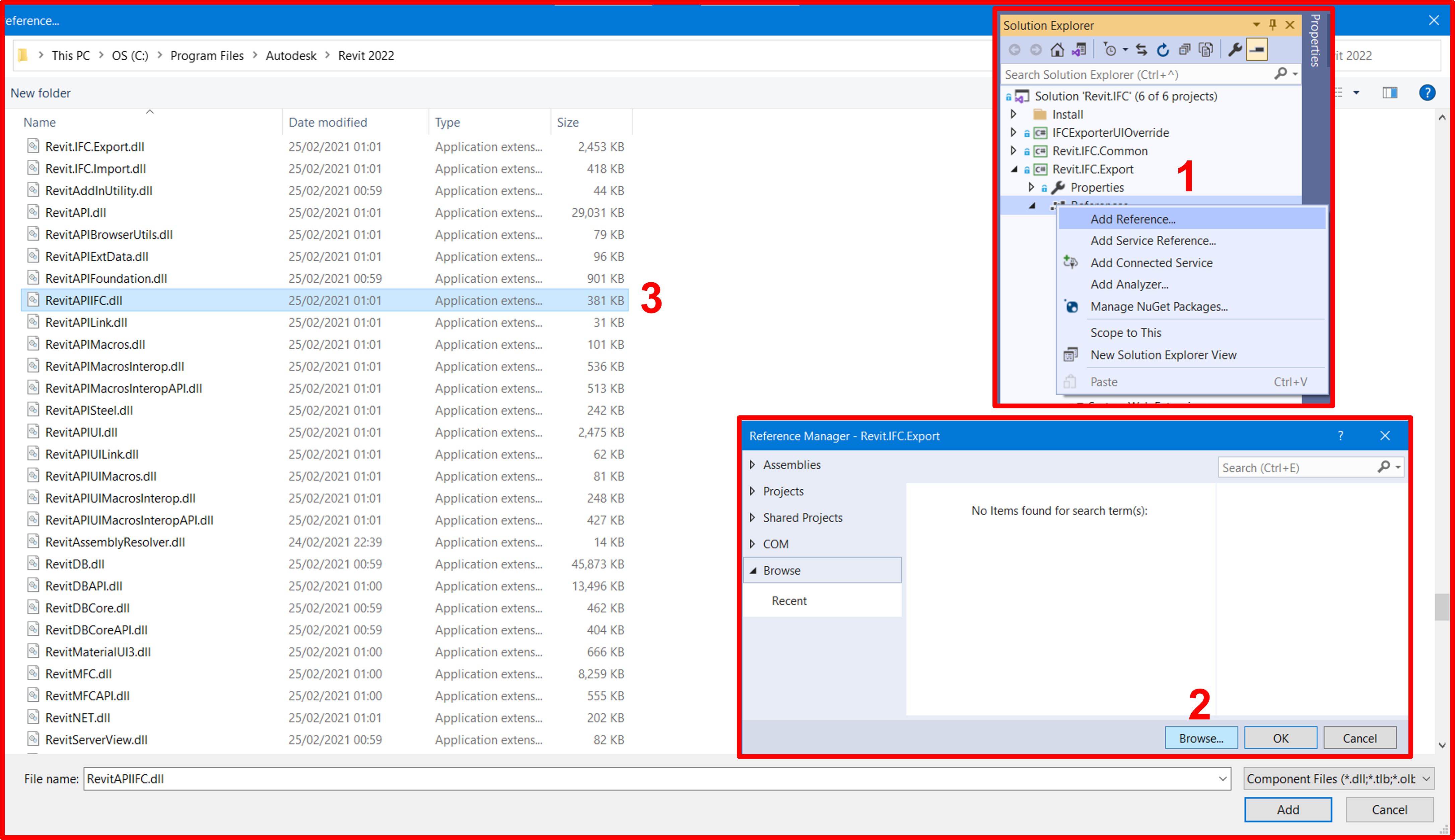Screen dimensions: 1455x840
Task: Click the Browse... button
Action: 1200,738
